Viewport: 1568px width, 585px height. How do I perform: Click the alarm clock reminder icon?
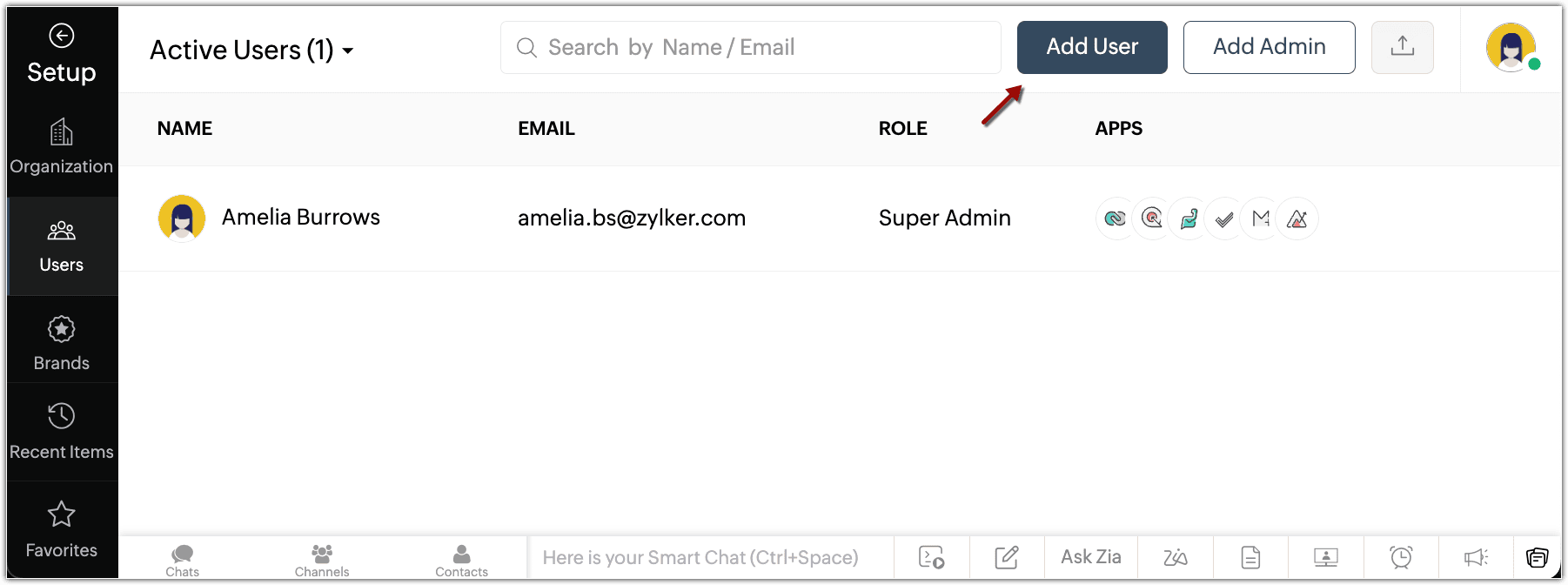1401,557
